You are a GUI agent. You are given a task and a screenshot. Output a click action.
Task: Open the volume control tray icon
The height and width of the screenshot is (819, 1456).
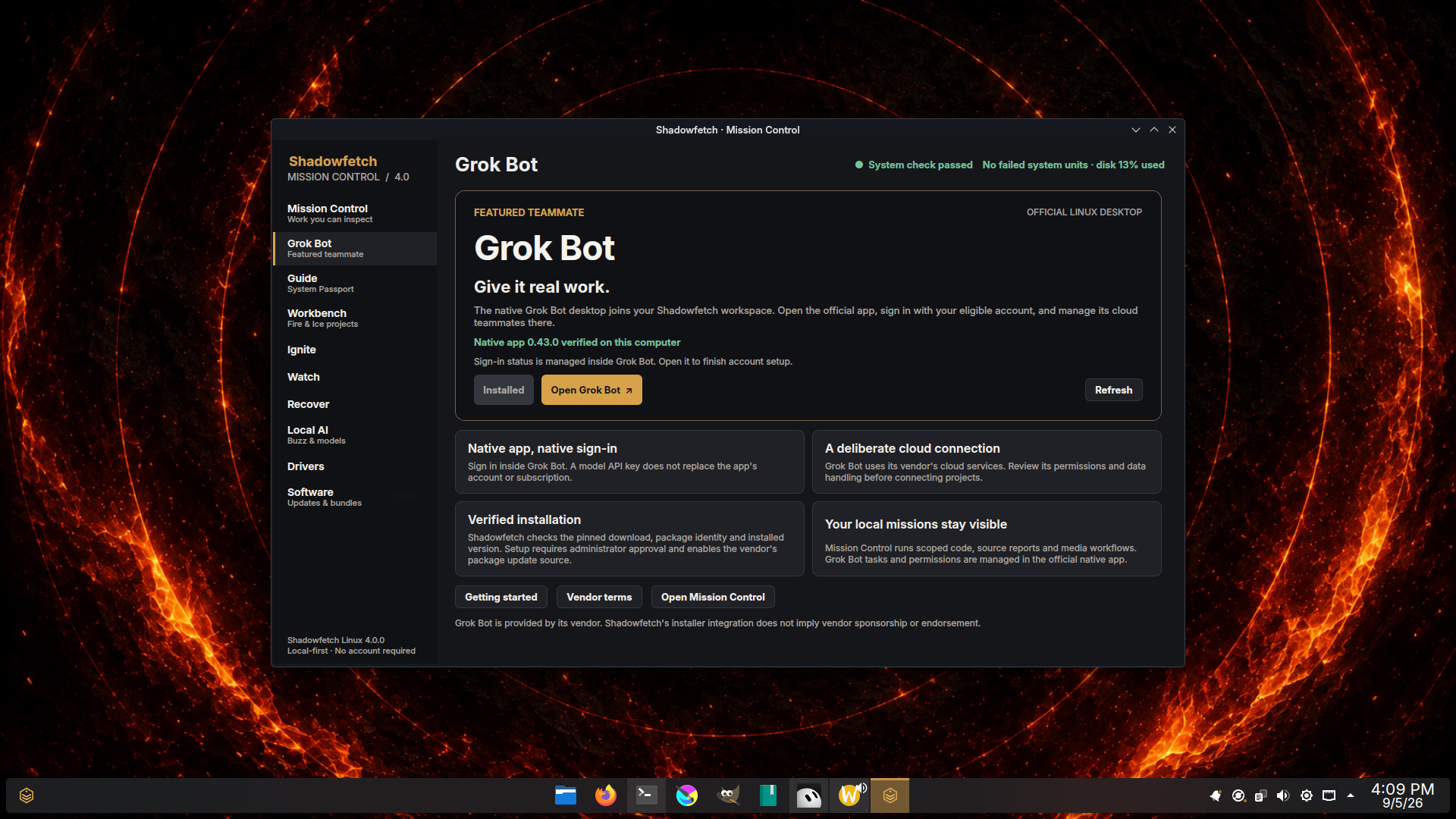point(1283,795)
